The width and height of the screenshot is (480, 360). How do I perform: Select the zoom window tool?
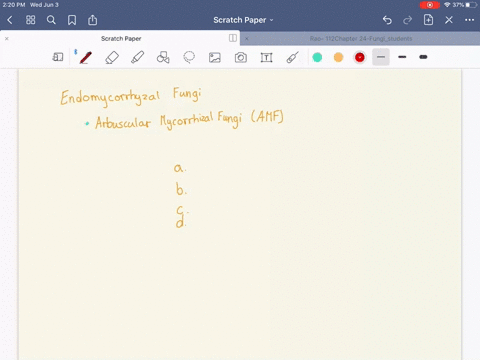tap(58, 57)
